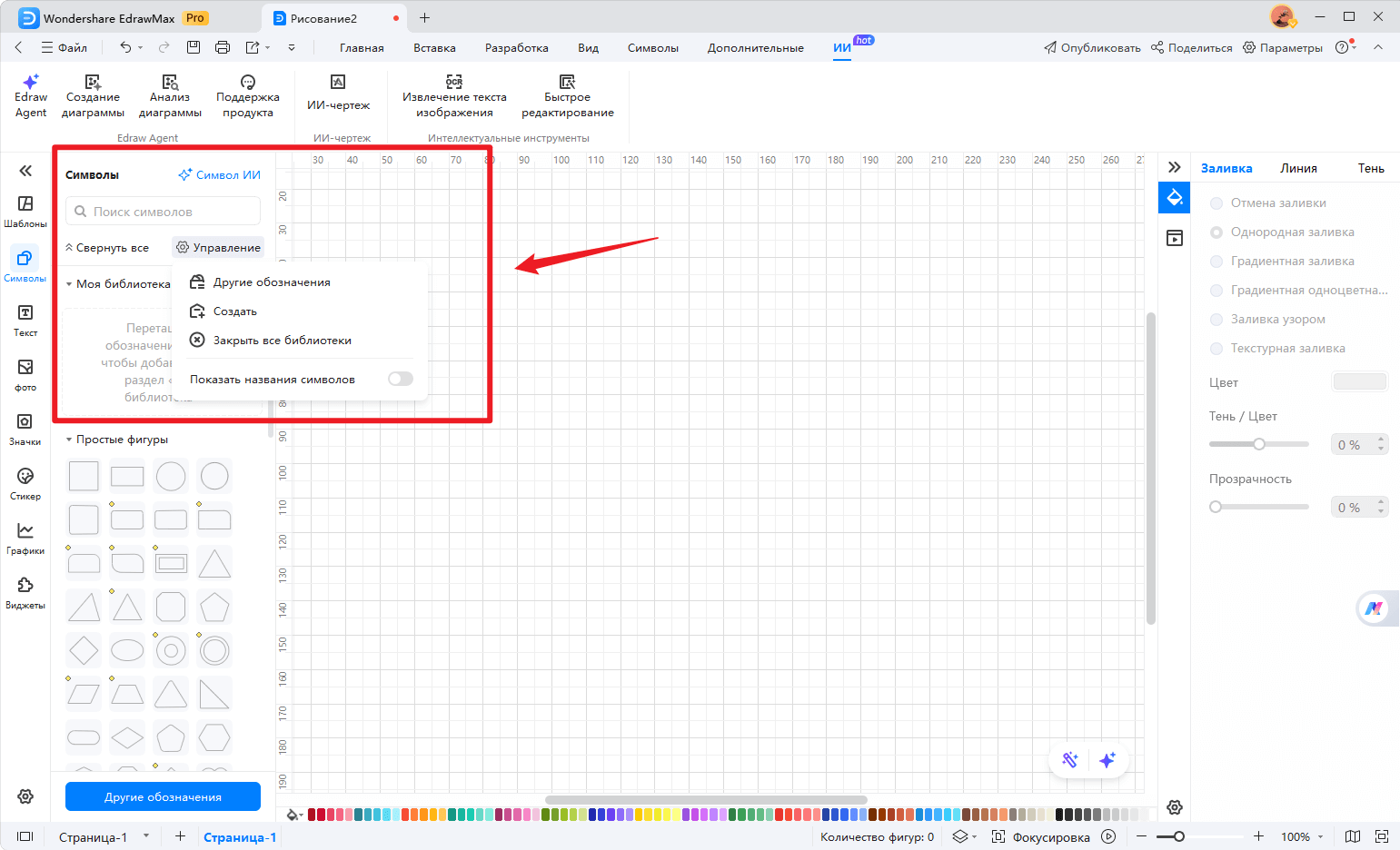1400x850 pixels.
Task: Select Градиентная заливка radio option
Action: 1216,262
